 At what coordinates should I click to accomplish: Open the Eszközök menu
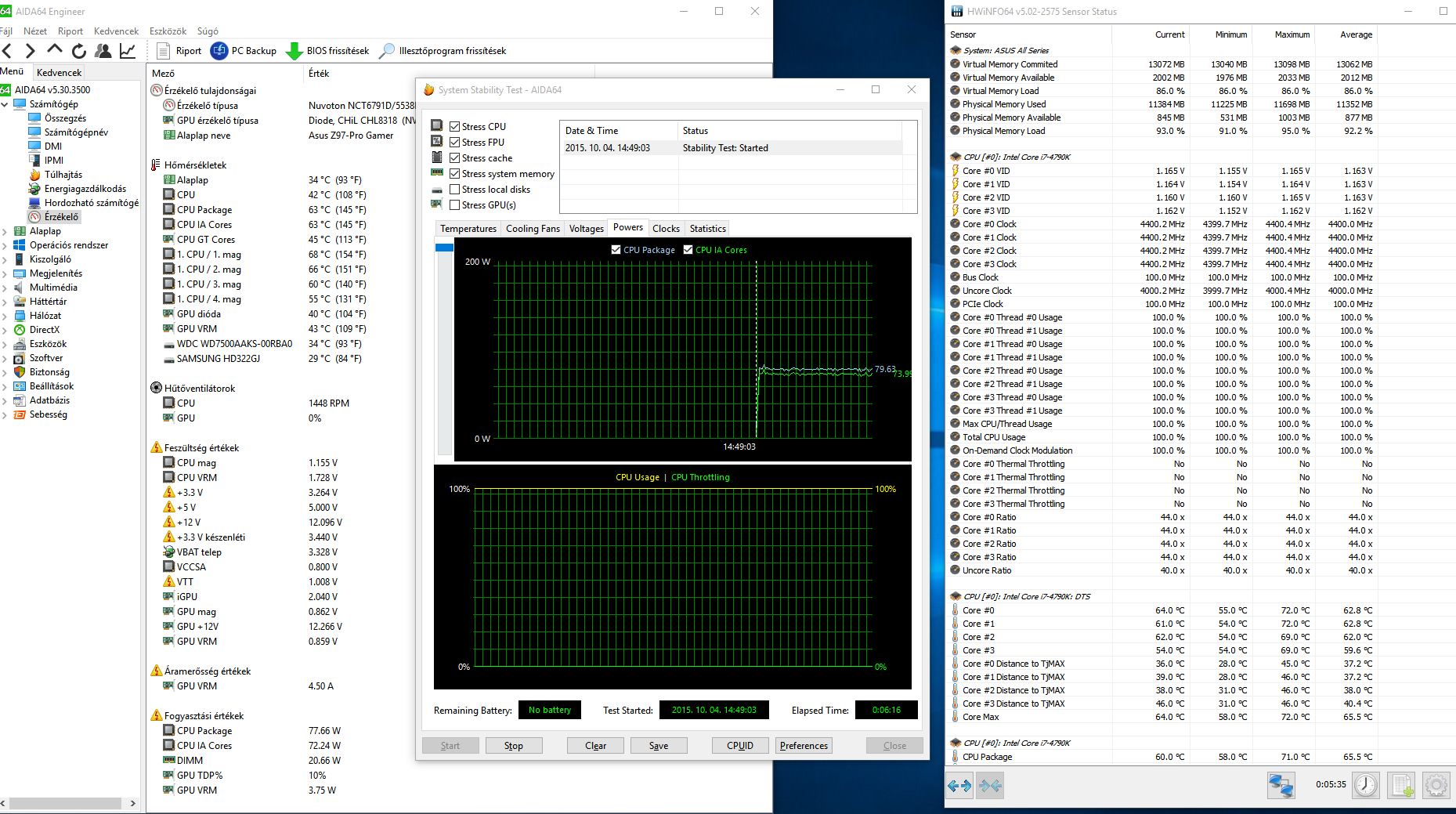tap(168, 31)
